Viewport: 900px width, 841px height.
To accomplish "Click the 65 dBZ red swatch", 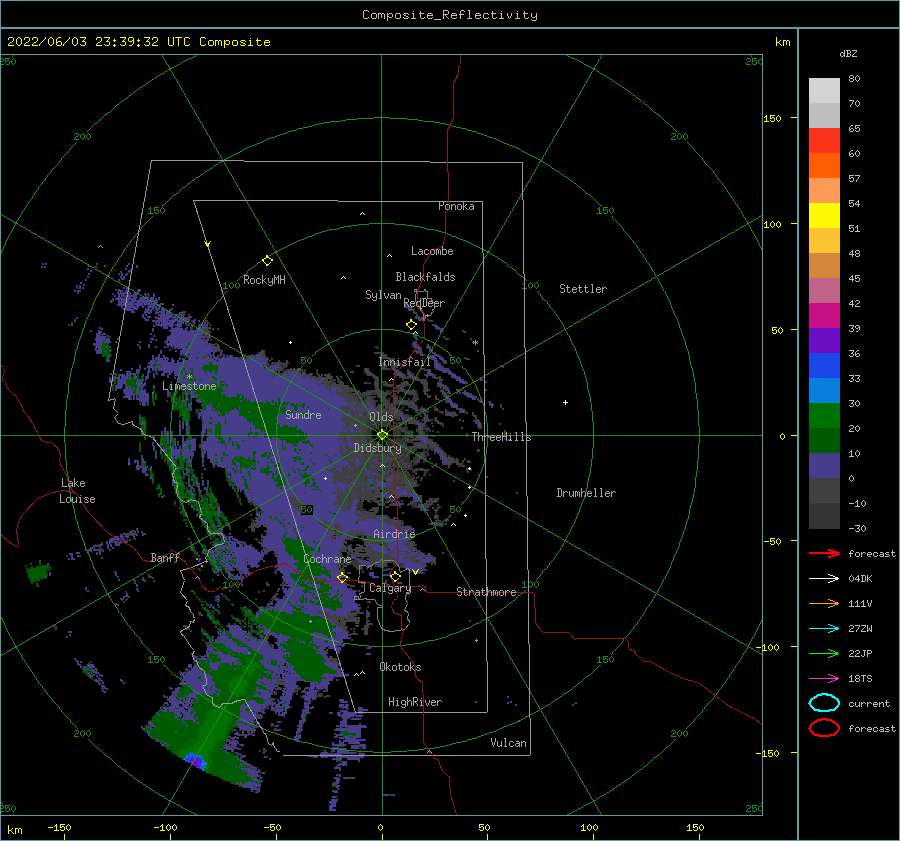I will (824, 140).
